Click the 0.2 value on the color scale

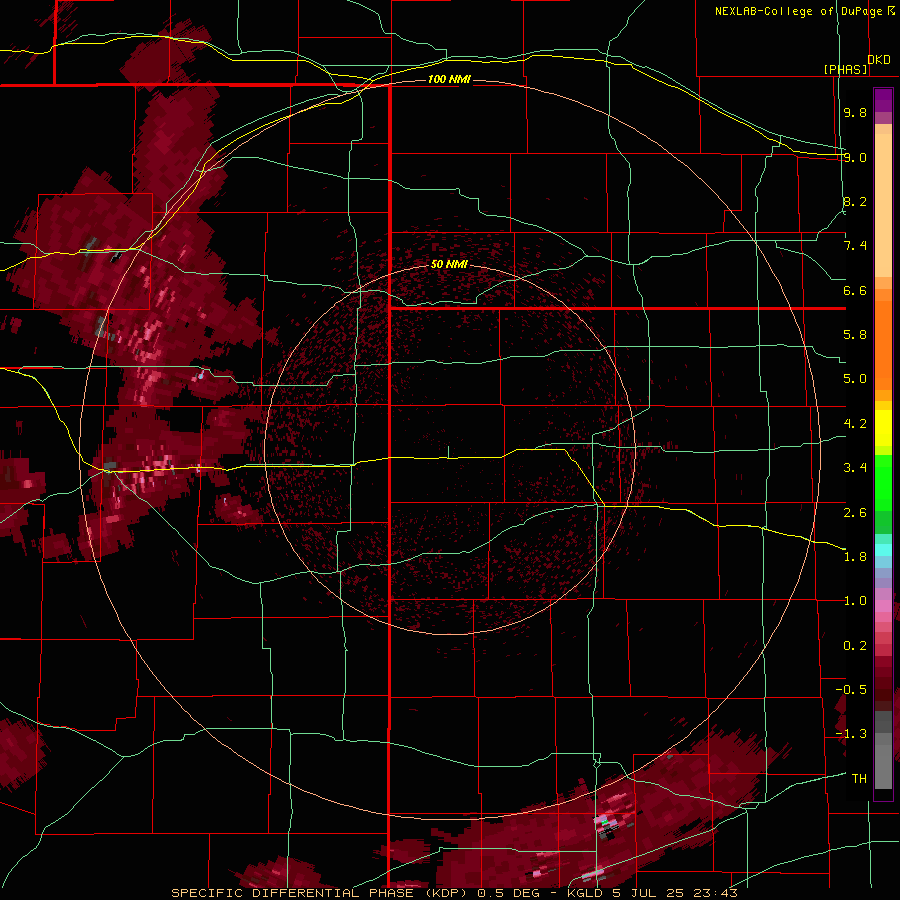(855, 646)
